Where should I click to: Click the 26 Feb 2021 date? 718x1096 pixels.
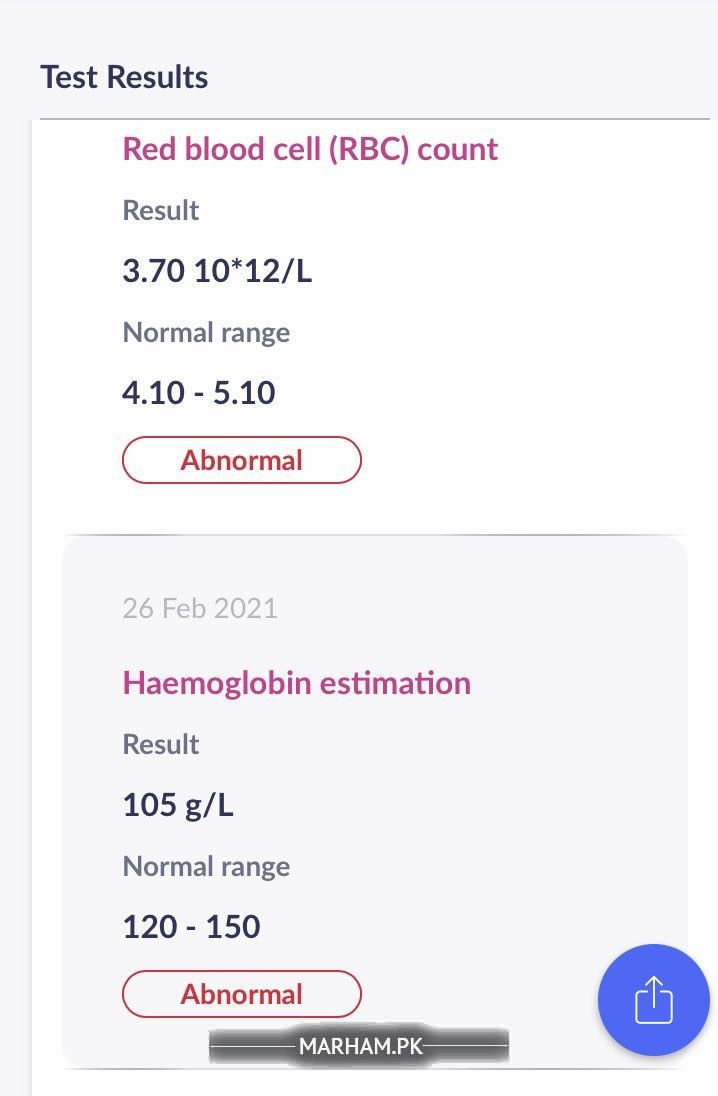pyautogui.click(x=200, y=608)
